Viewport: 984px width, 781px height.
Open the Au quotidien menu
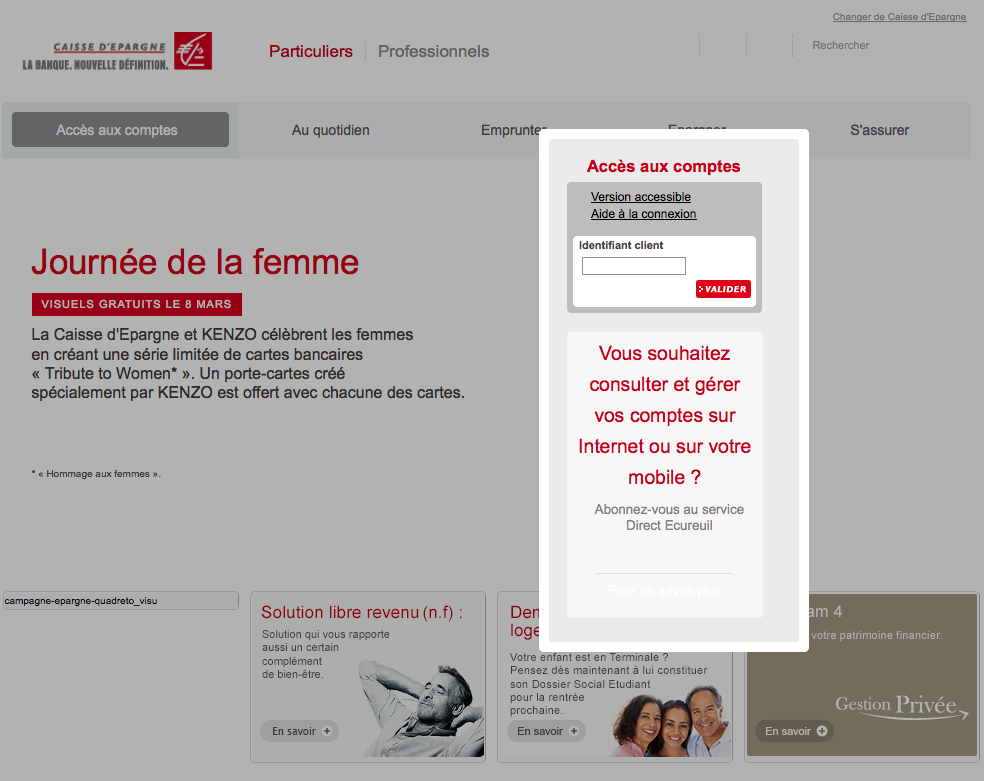point(331,130)
